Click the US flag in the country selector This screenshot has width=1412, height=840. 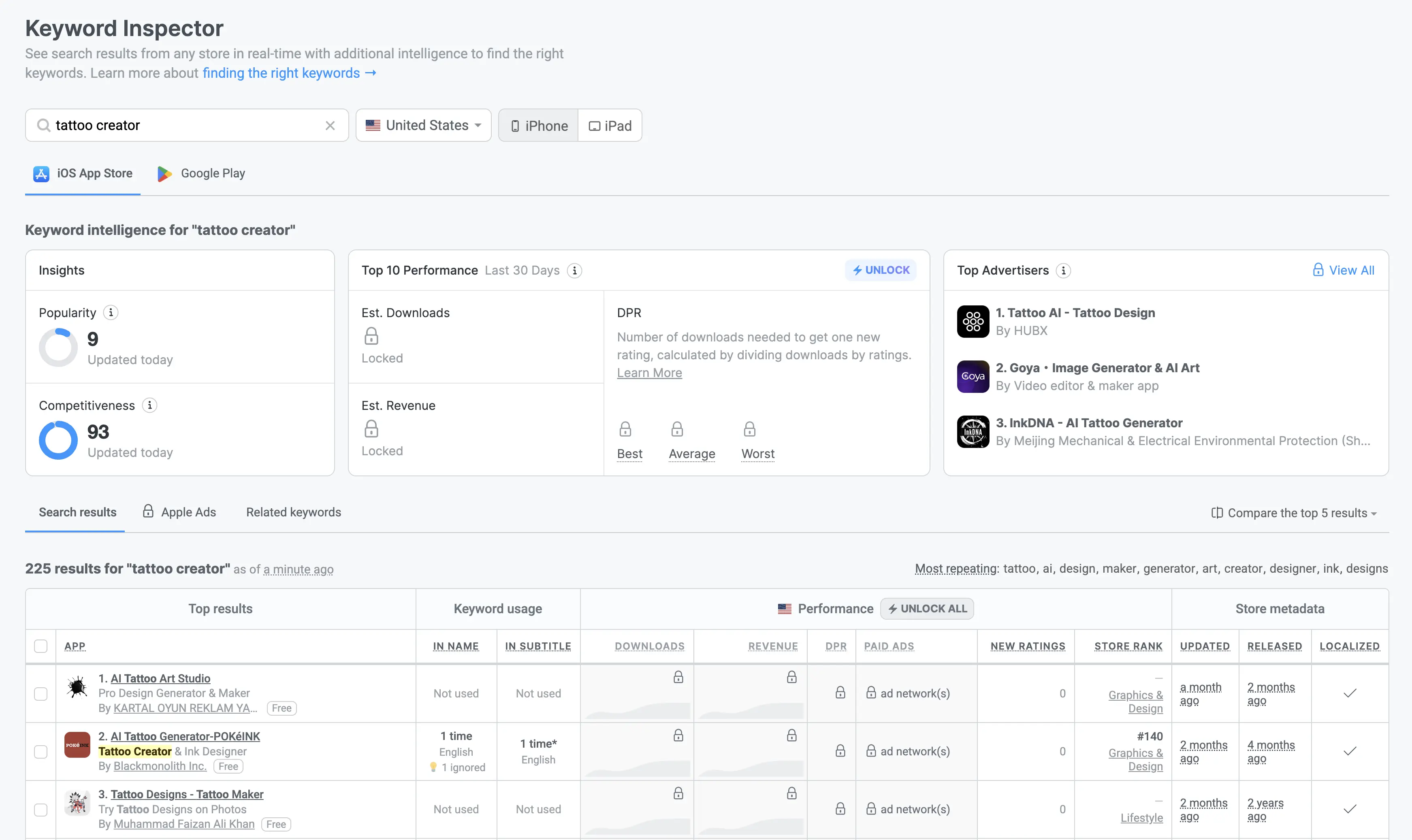pos(373,125)
